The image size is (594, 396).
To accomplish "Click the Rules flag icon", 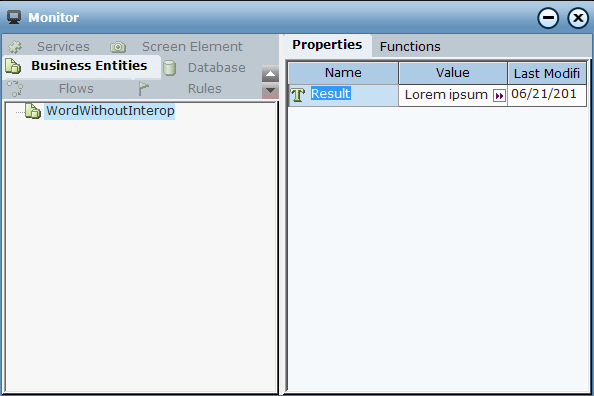I will pos(143,89).
